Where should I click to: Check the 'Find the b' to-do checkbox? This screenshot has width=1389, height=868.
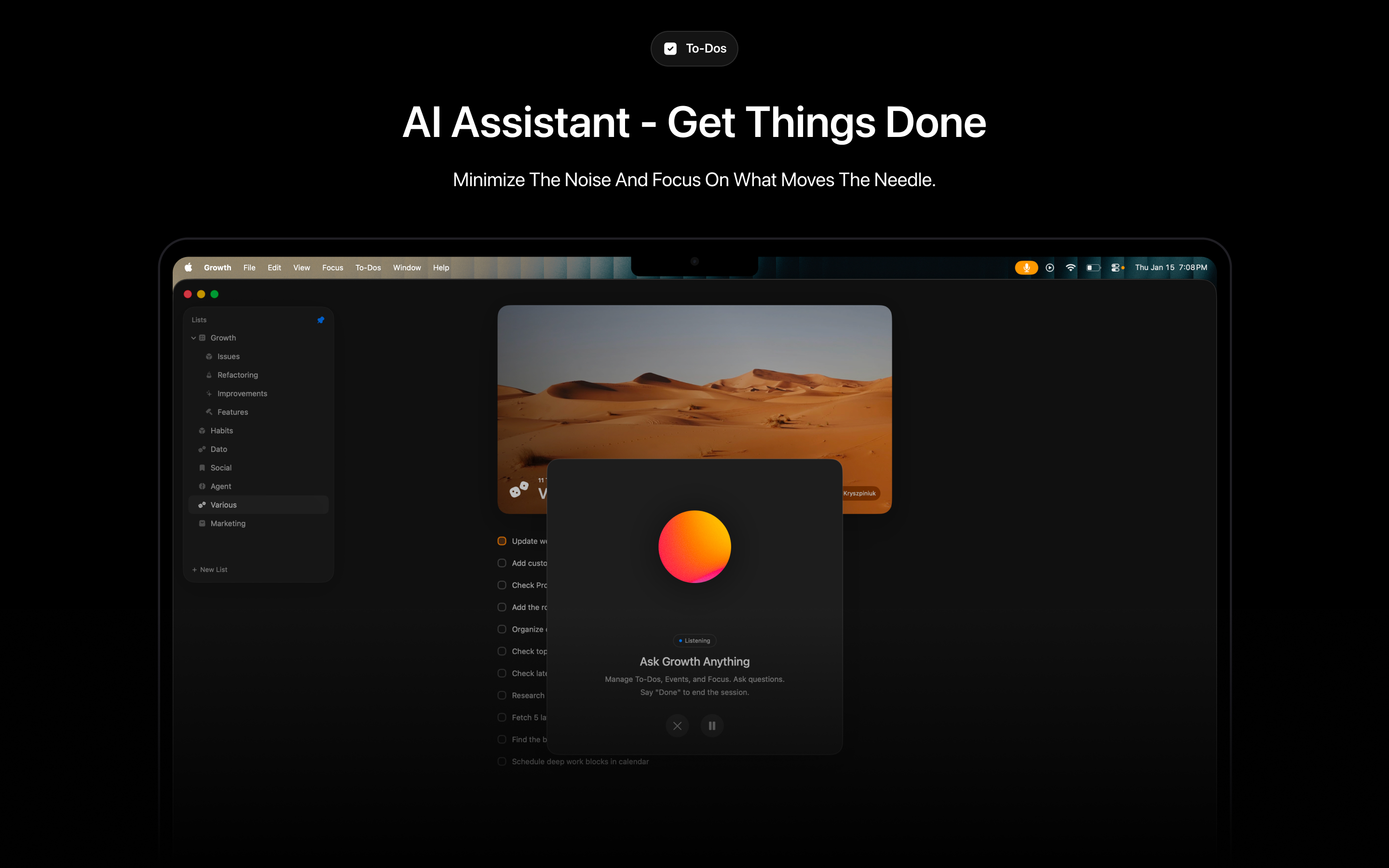(502, 739)
